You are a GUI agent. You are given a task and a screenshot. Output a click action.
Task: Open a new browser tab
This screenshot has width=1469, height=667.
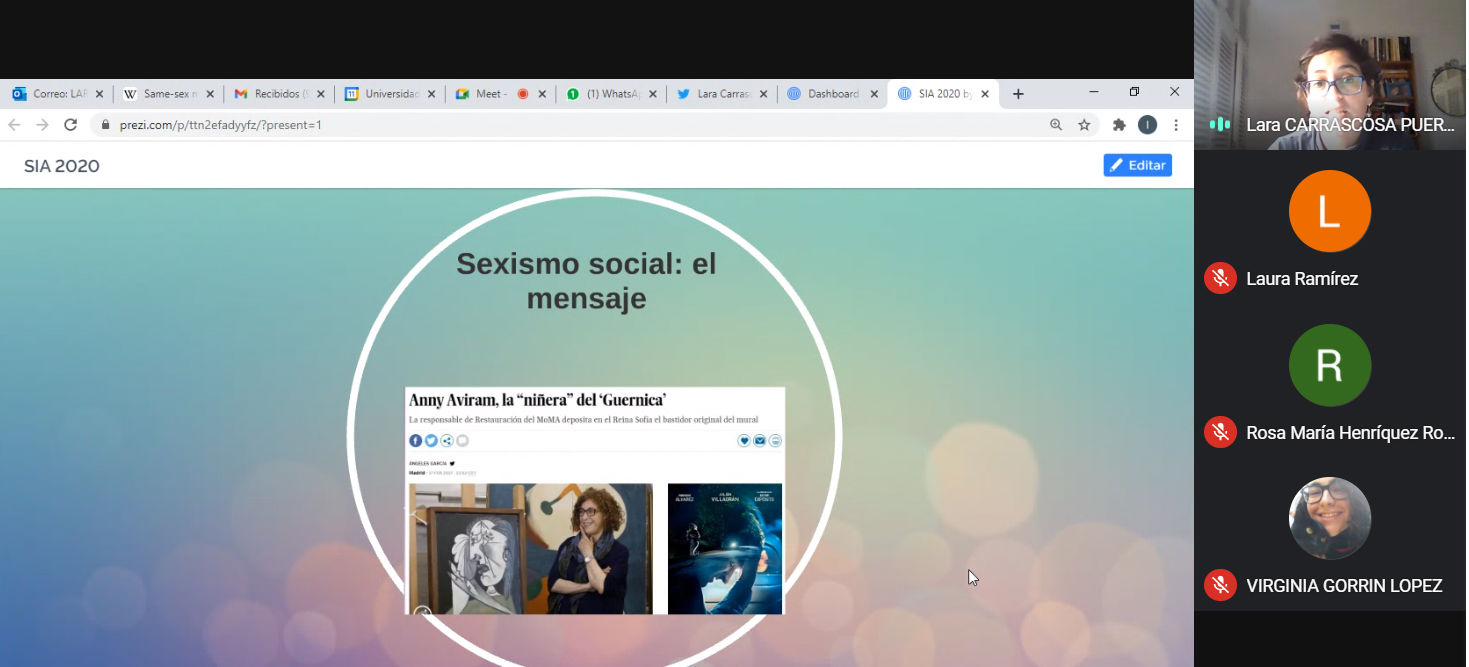coord(1018,94)
